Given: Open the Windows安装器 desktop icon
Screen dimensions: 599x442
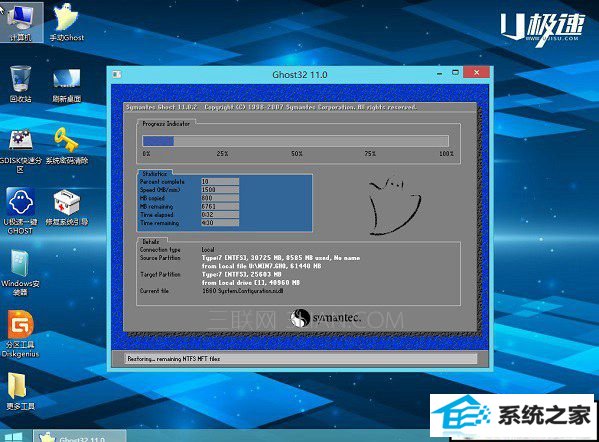Looking at the screenshot, I should (20, 273).
